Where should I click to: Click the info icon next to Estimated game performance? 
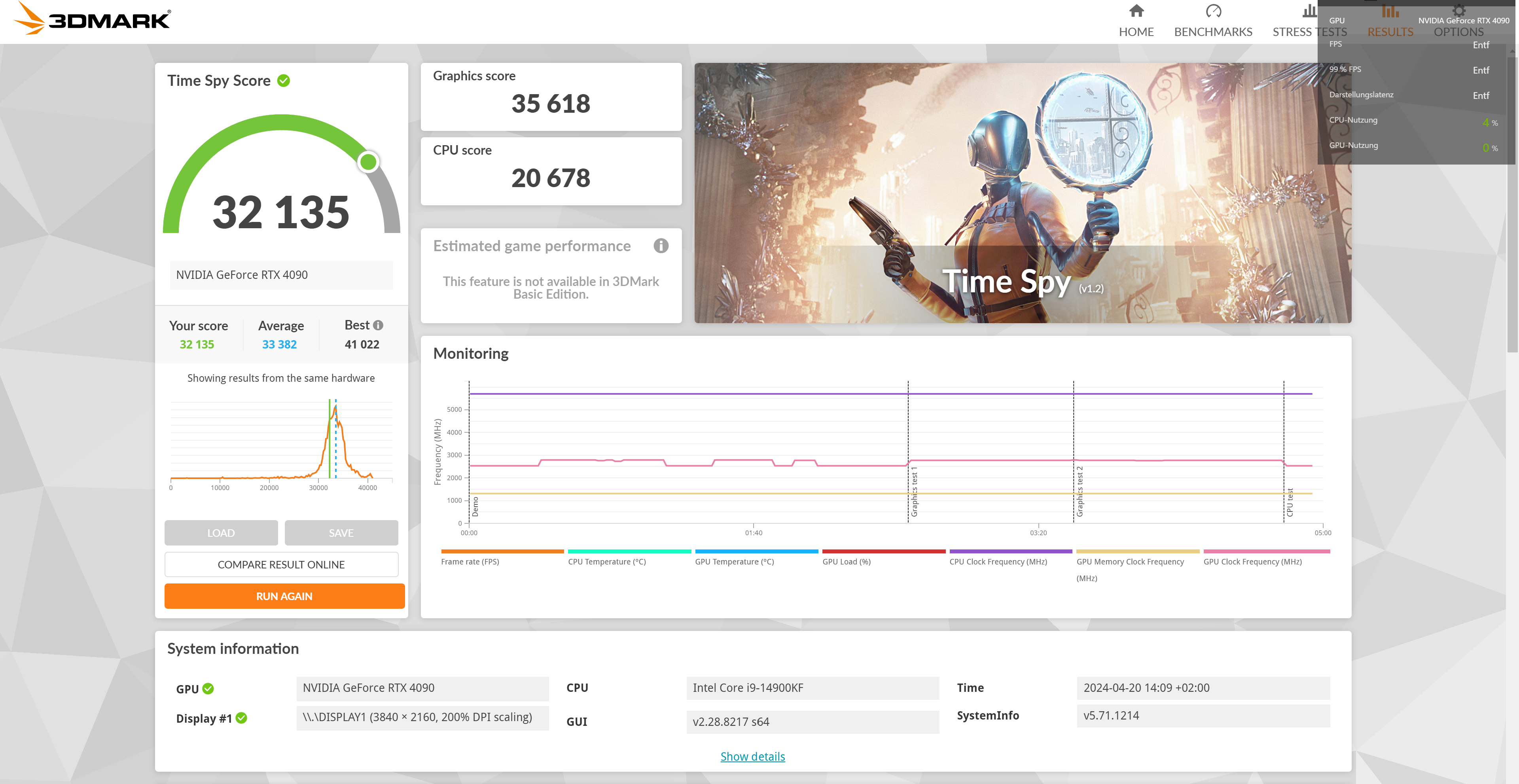coord(661,246)
